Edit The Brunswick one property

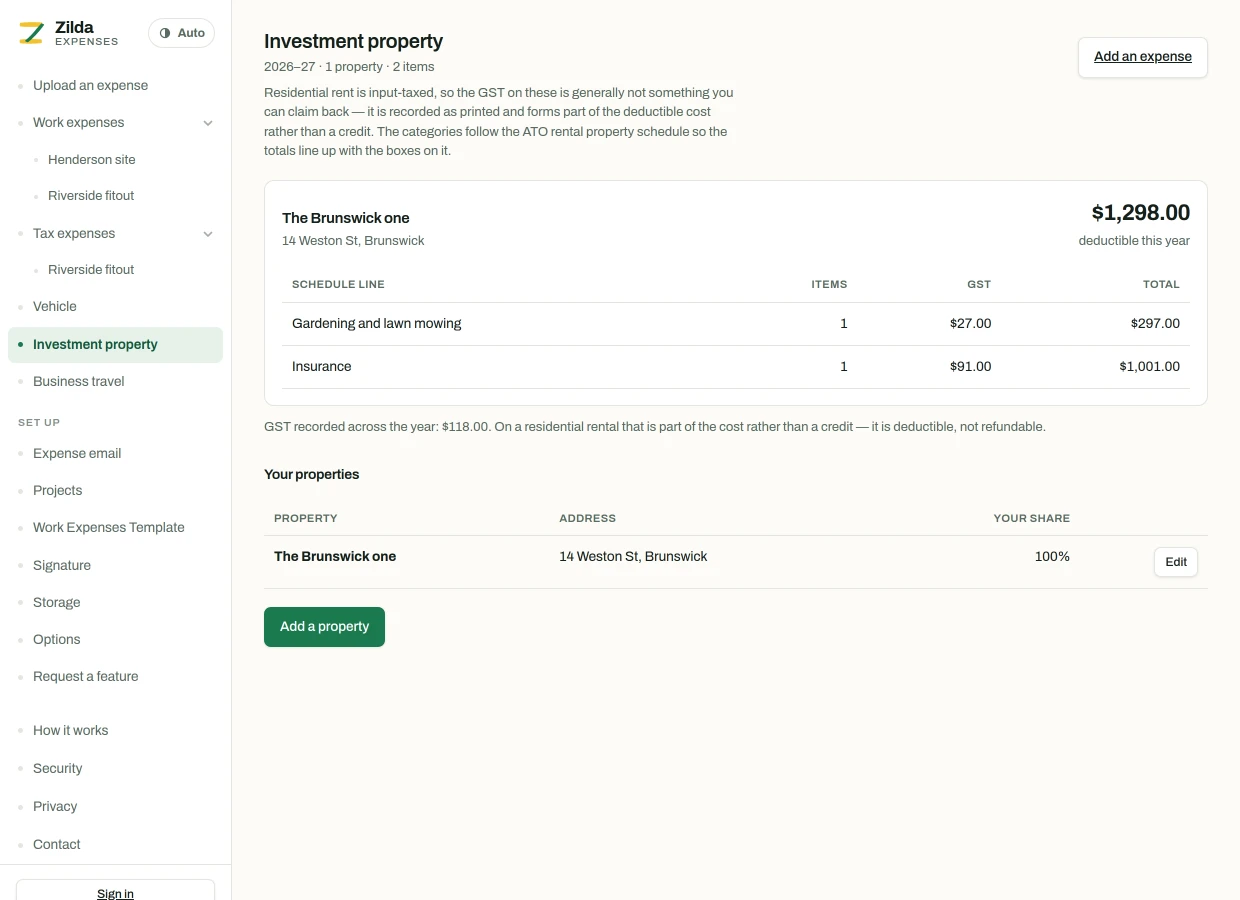coord(1175,562)
